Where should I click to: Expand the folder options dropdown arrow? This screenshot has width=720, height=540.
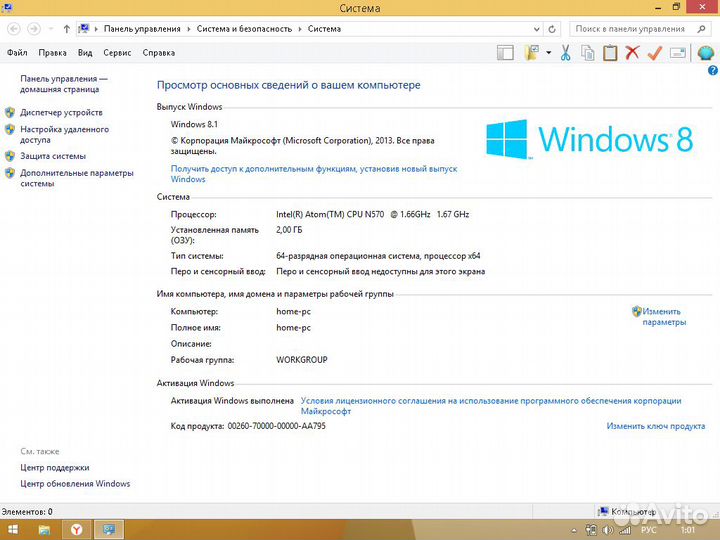coord(549,53)
